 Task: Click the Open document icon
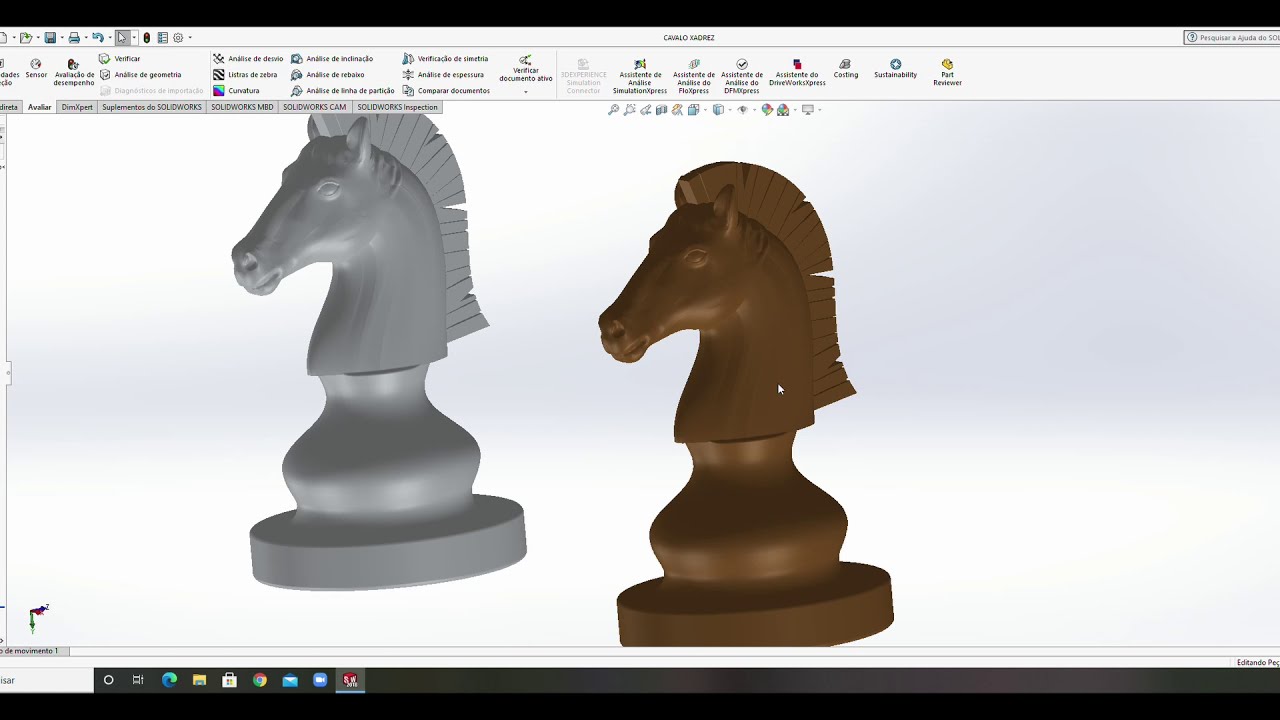(x=26, y=38)
